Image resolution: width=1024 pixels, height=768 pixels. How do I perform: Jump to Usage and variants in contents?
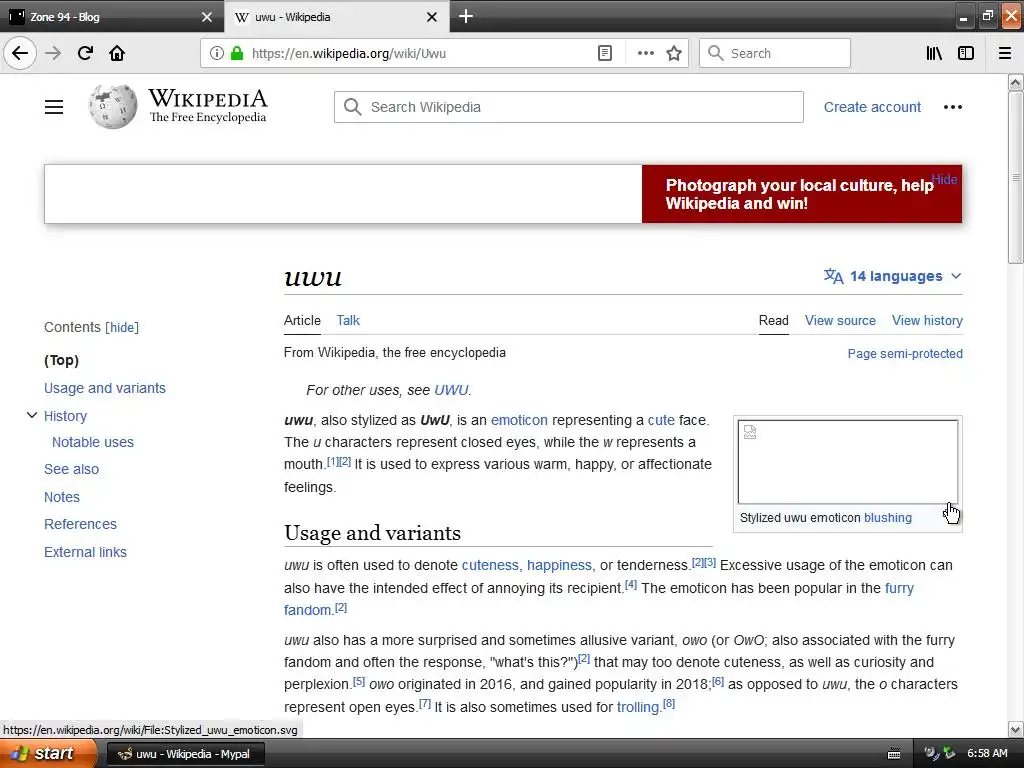(x=104, y=388)
